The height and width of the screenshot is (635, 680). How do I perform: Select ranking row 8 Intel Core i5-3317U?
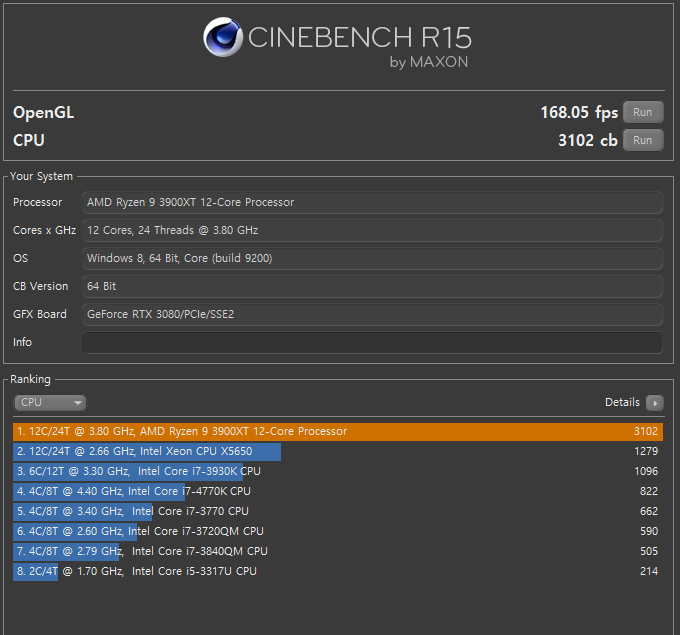[x=338, y=571]
